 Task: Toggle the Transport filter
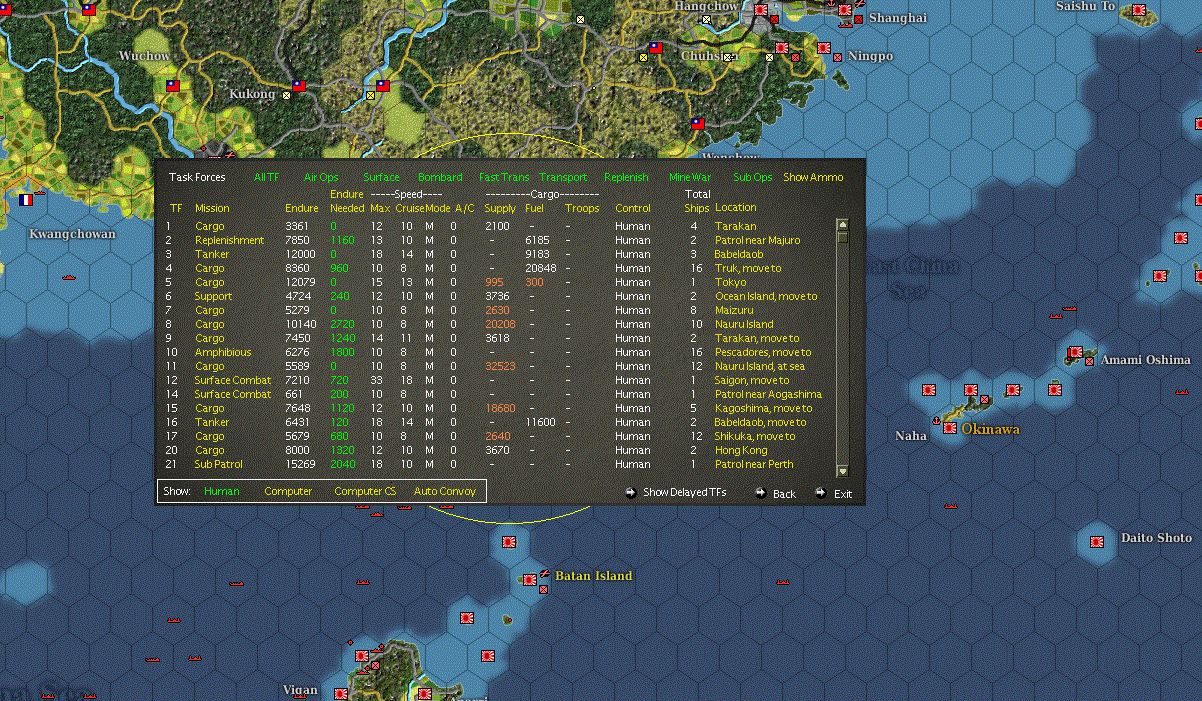[564, 177]
